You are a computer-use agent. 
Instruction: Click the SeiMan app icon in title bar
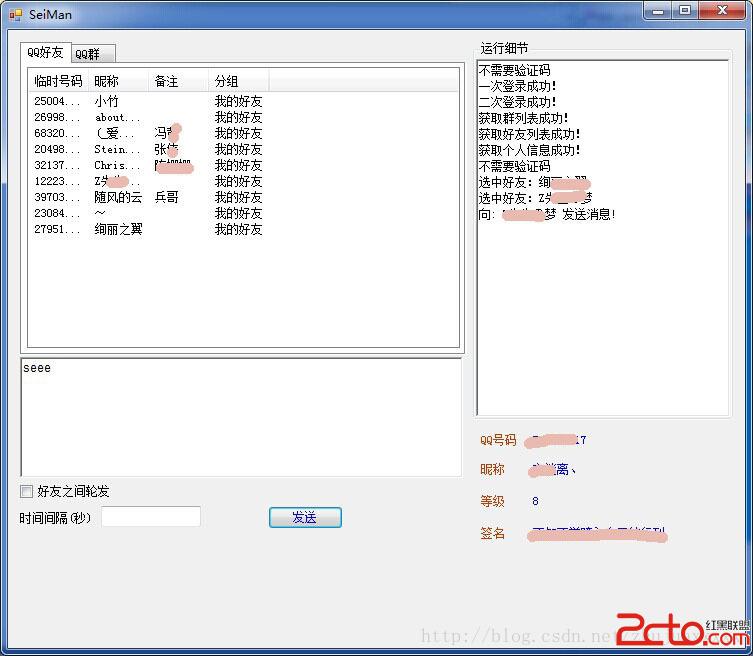pos(15,14)
